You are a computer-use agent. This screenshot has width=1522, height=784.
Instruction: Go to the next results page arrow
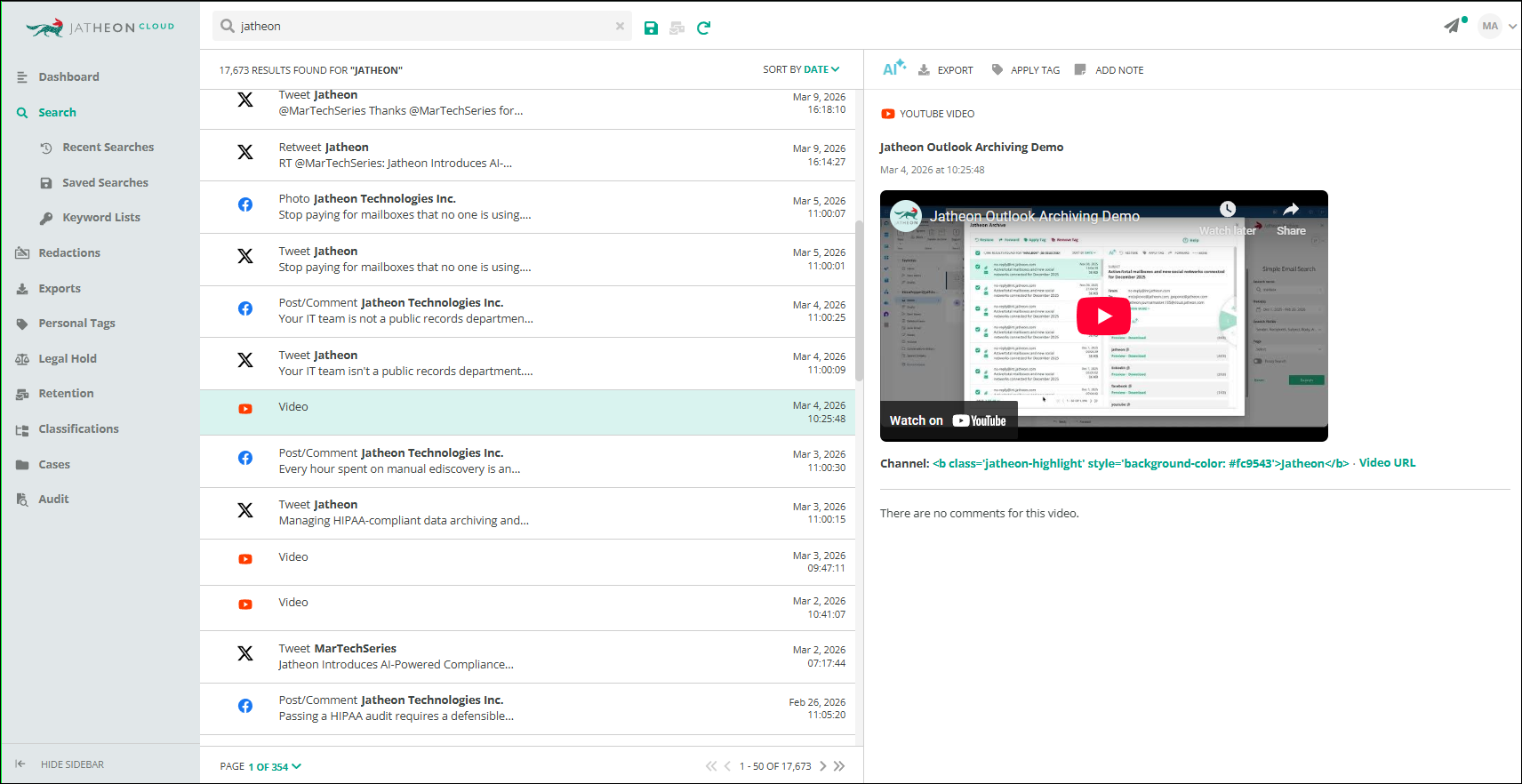(x=823, y=766)
